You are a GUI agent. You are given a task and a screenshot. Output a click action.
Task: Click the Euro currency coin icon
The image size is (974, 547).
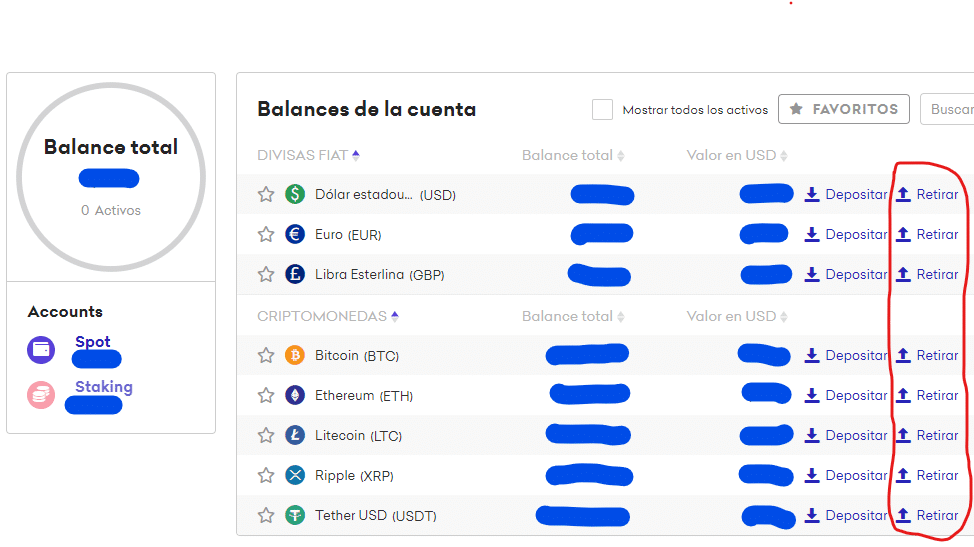tap(295, 234)
